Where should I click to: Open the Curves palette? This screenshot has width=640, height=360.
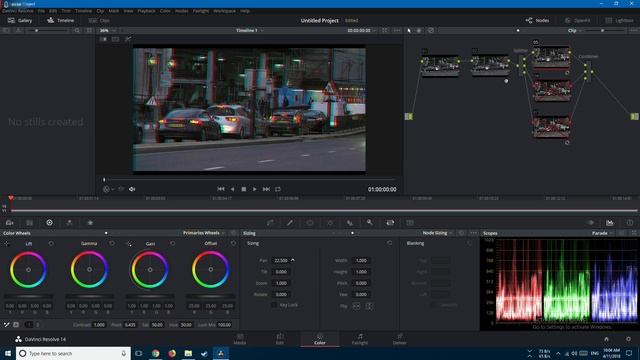click(270, 222)
